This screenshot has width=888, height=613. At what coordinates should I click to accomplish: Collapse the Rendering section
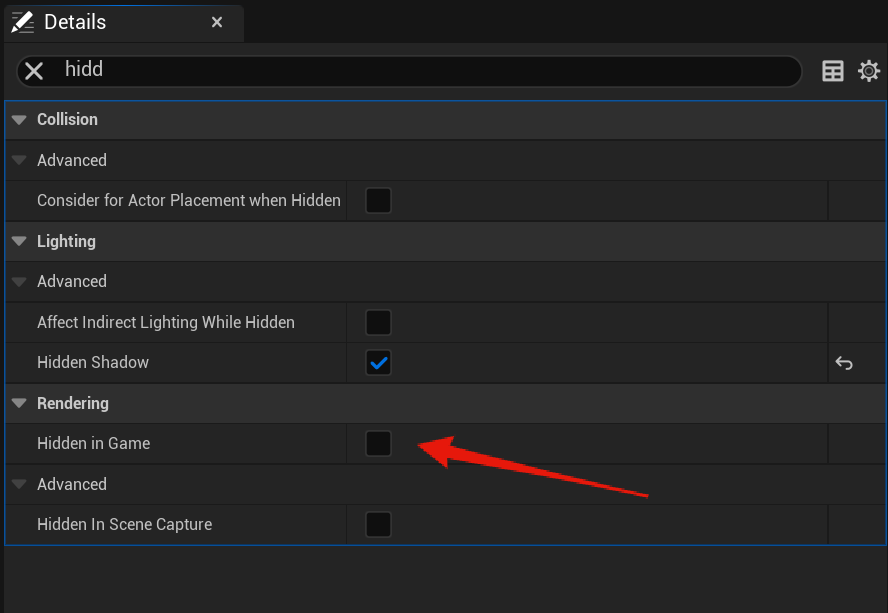pos(19,404)
